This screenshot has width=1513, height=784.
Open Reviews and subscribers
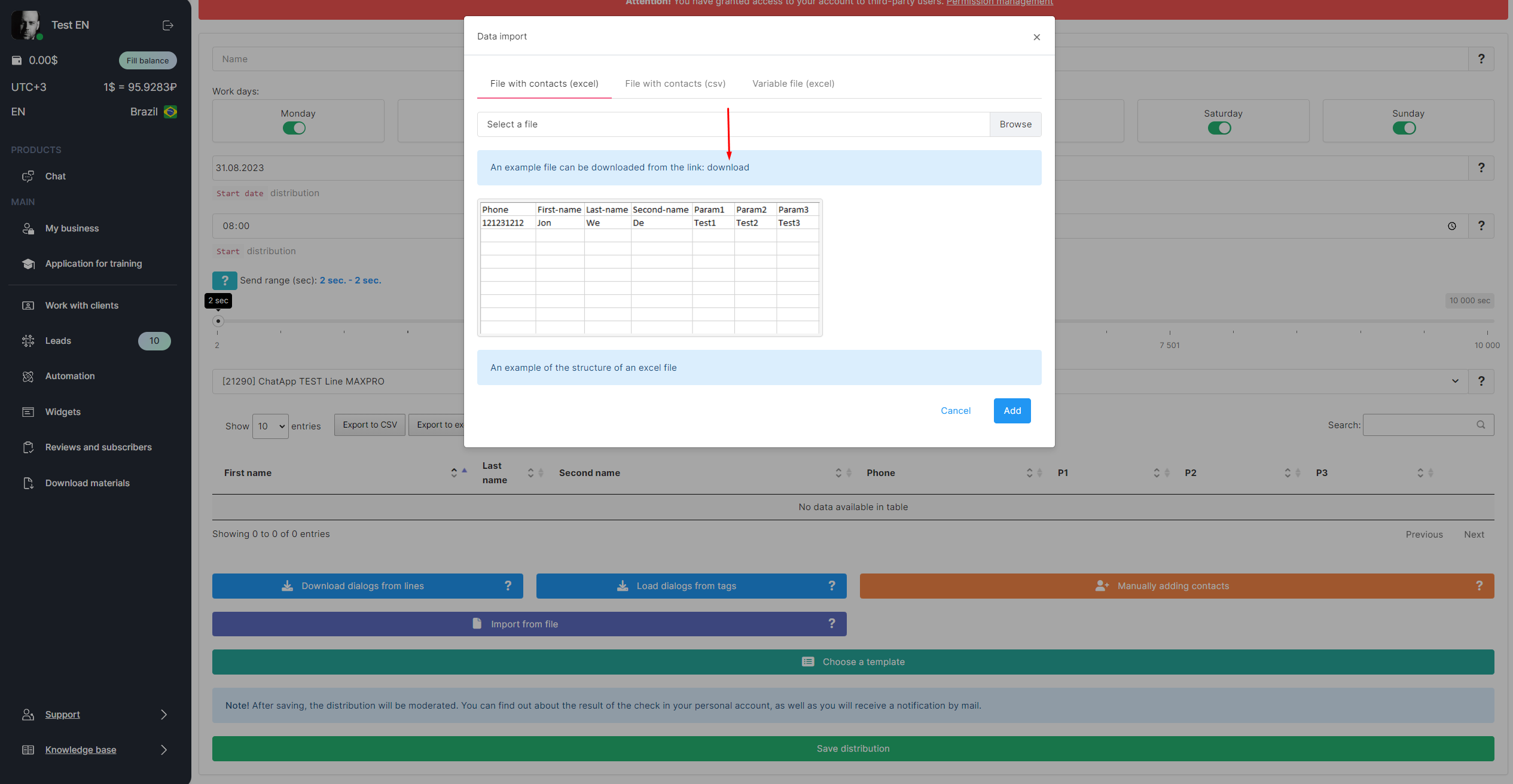pos(98,447)
